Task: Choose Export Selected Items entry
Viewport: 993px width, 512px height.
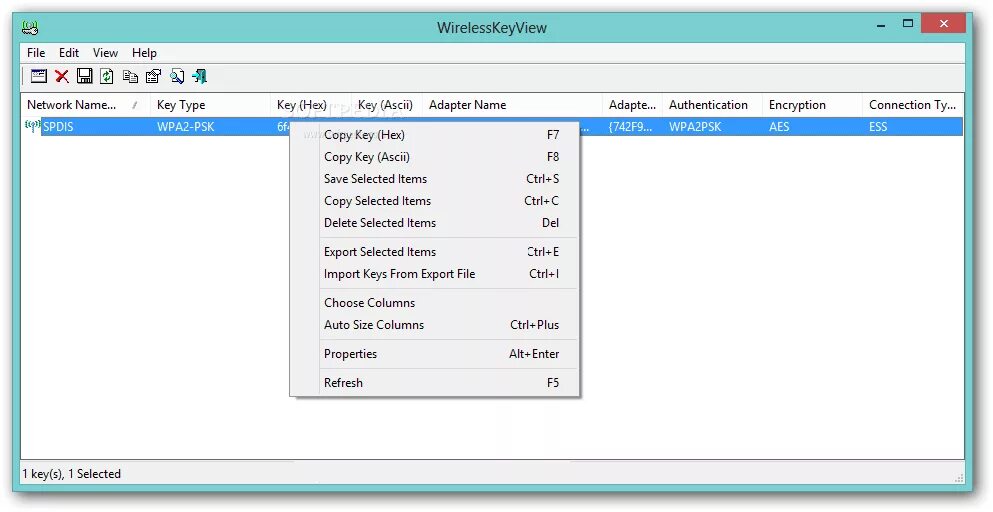Action: pos(434,252)
